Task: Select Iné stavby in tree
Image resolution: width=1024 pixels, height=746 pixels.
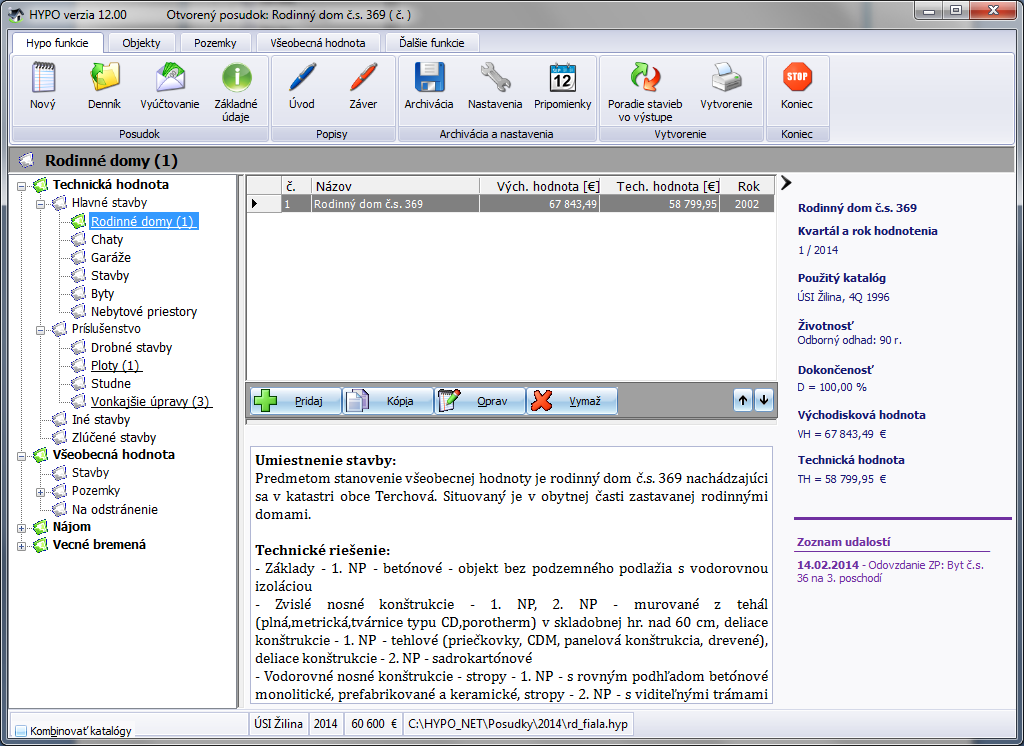Action: 101,419
